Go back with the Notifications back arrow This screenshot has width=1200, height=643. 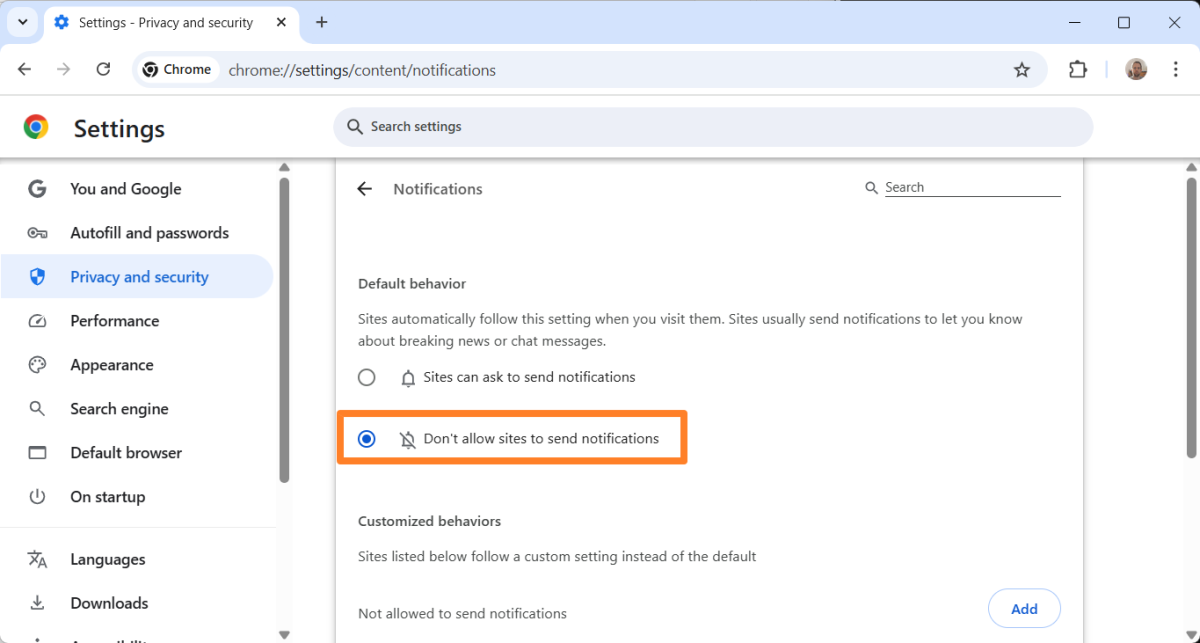[x=364, y=188]
